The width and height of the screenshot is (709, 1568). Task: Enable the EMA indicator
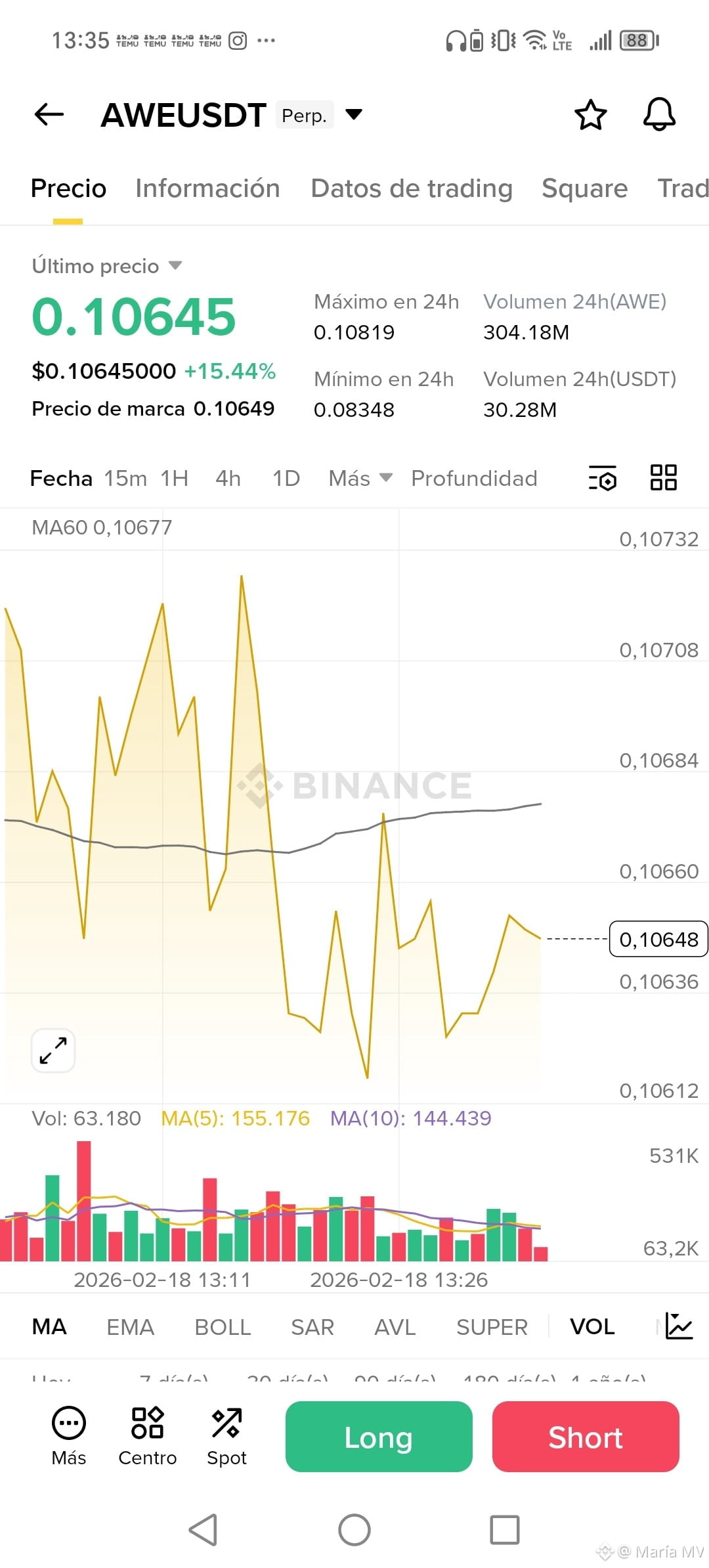130,1327
